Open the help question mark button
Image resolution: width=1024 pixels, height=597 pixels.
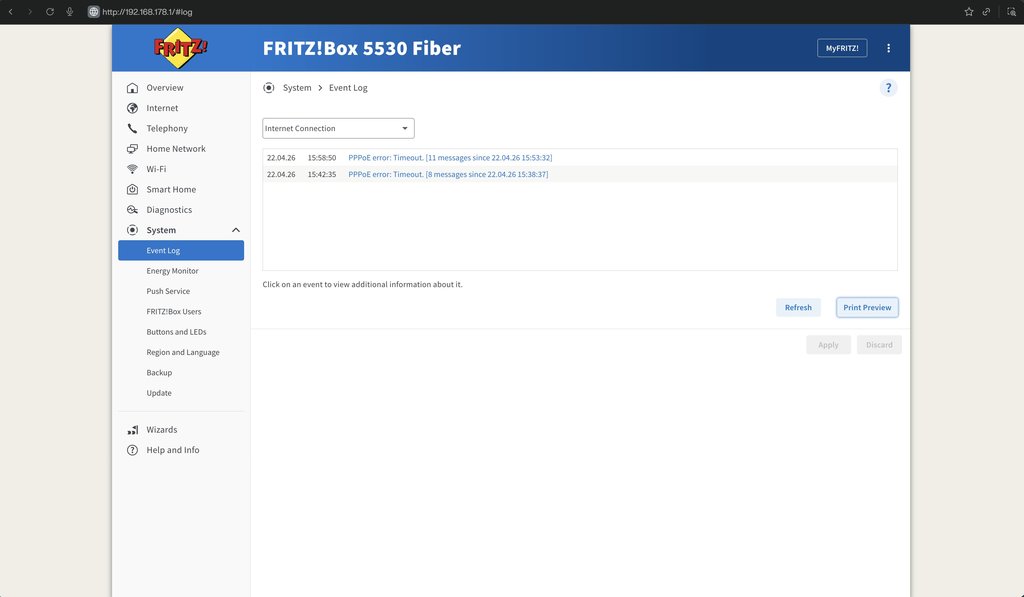(888, 88)
